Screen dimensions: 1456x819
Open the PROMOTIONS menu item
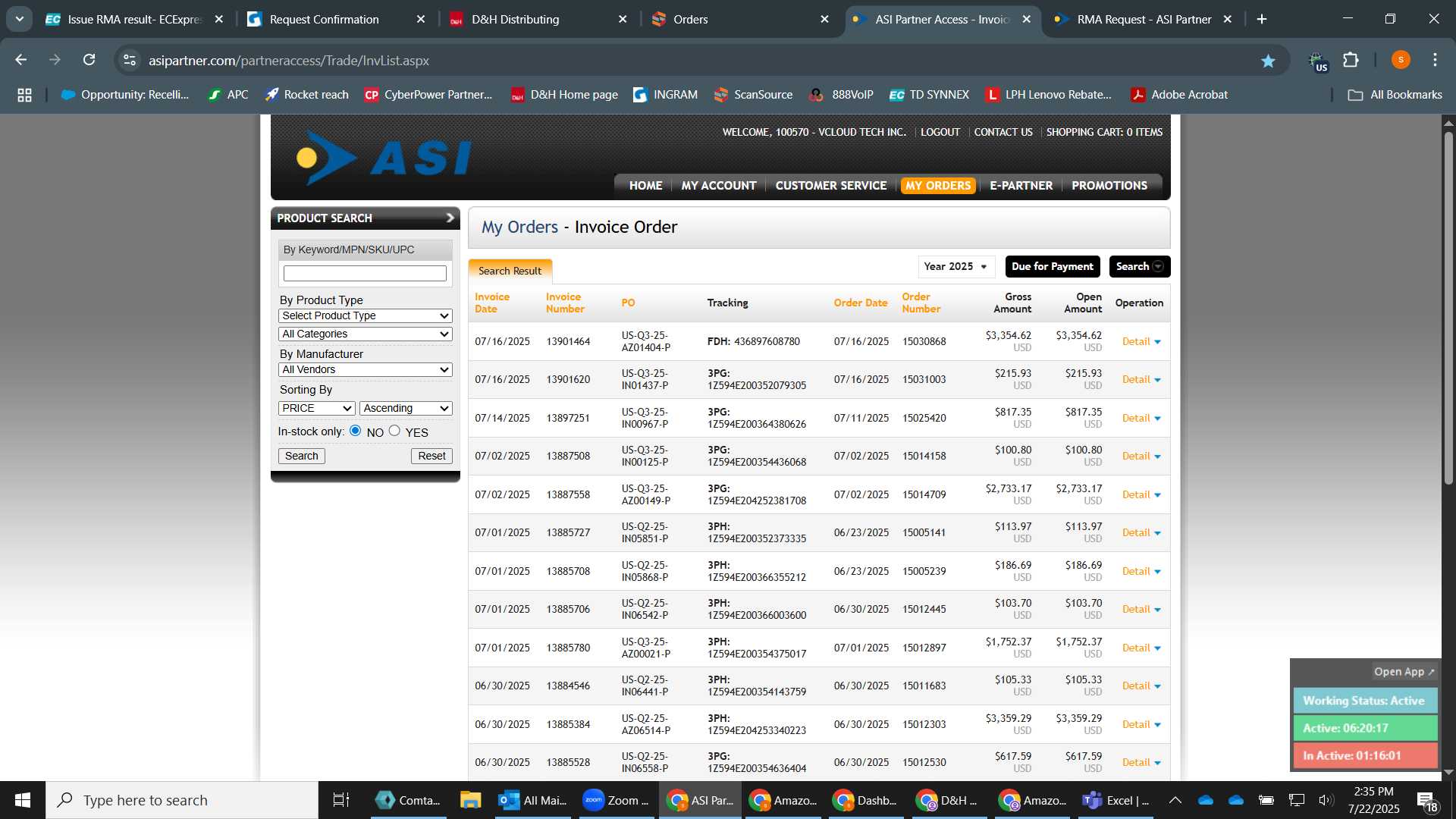tap(1109, 186)
